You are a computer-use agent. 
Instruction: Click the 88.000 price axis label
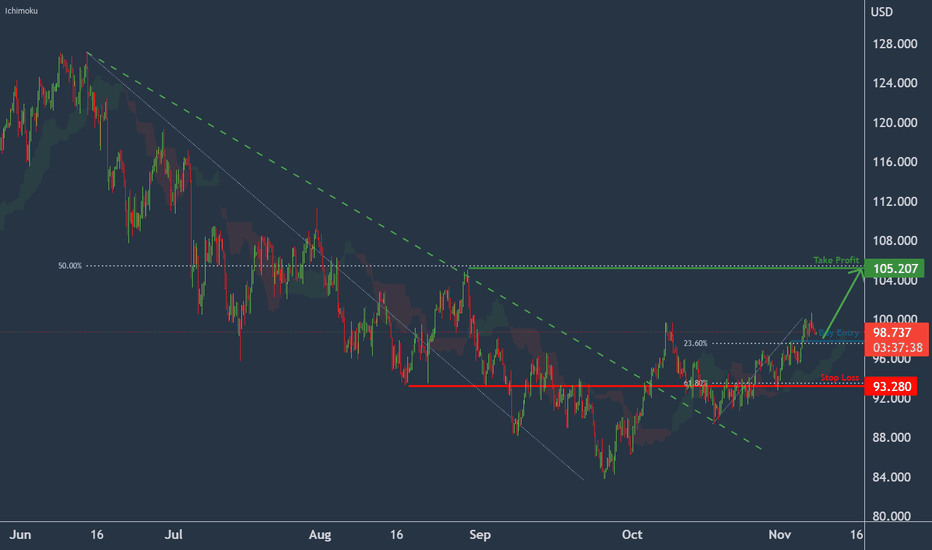coord(892,438)
